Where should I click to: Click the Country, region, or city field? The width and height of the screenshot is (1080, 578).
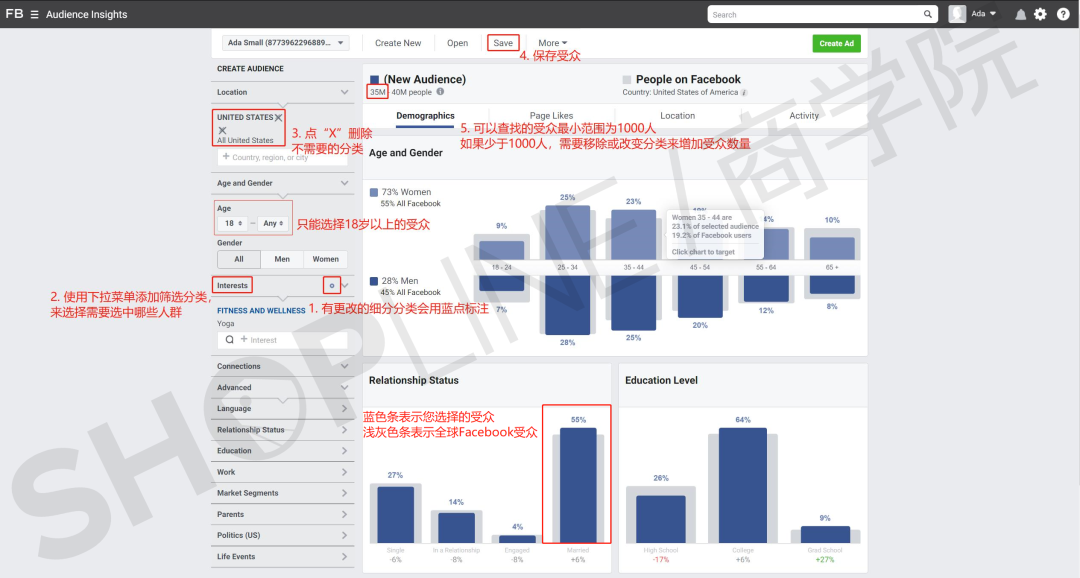(x=282, y=157)
